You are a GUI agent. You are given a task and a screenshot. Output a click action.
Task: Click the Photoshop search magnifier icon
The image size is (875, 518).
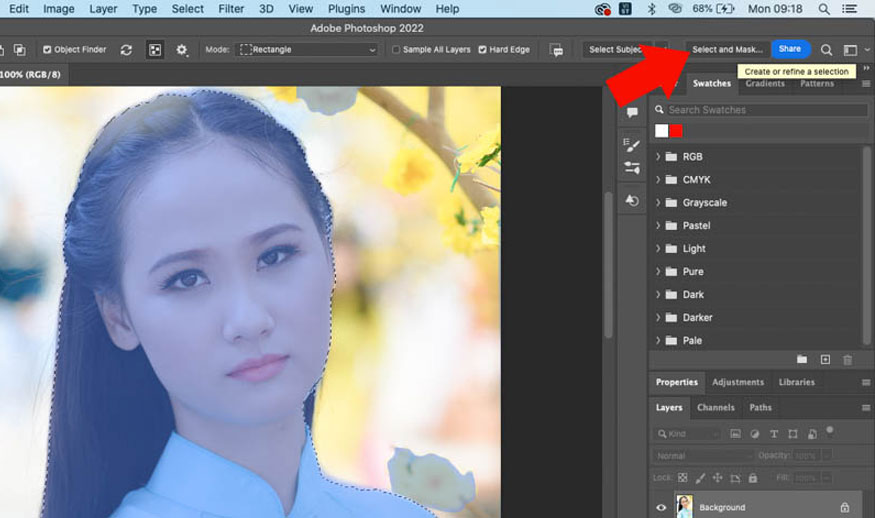click(x=826, y=50)
